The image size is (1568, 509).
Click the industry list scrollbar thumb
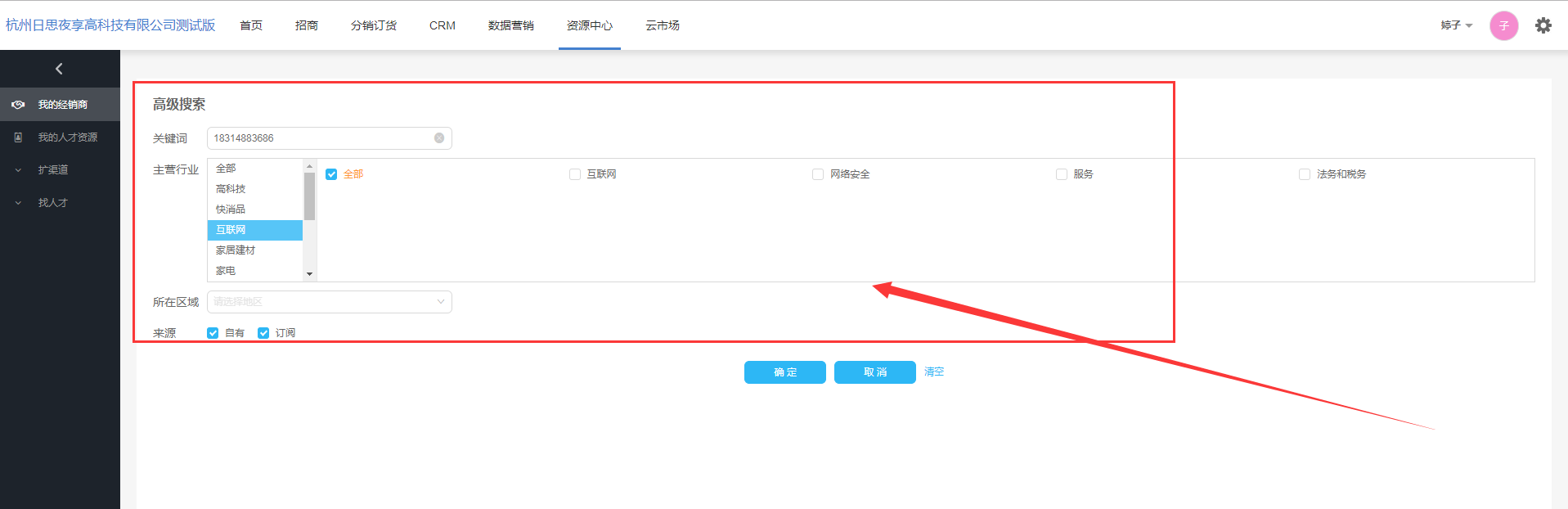[309, 196]
